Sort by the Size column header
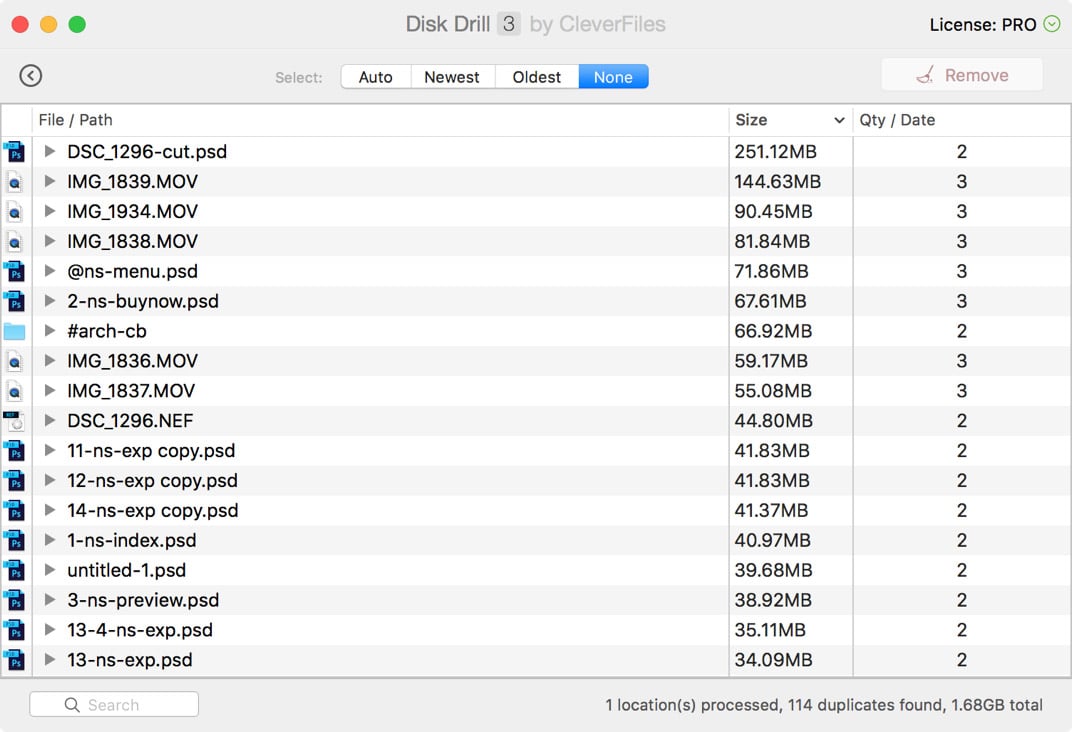Screen dimensions: 1072x732 click(790, 120)
